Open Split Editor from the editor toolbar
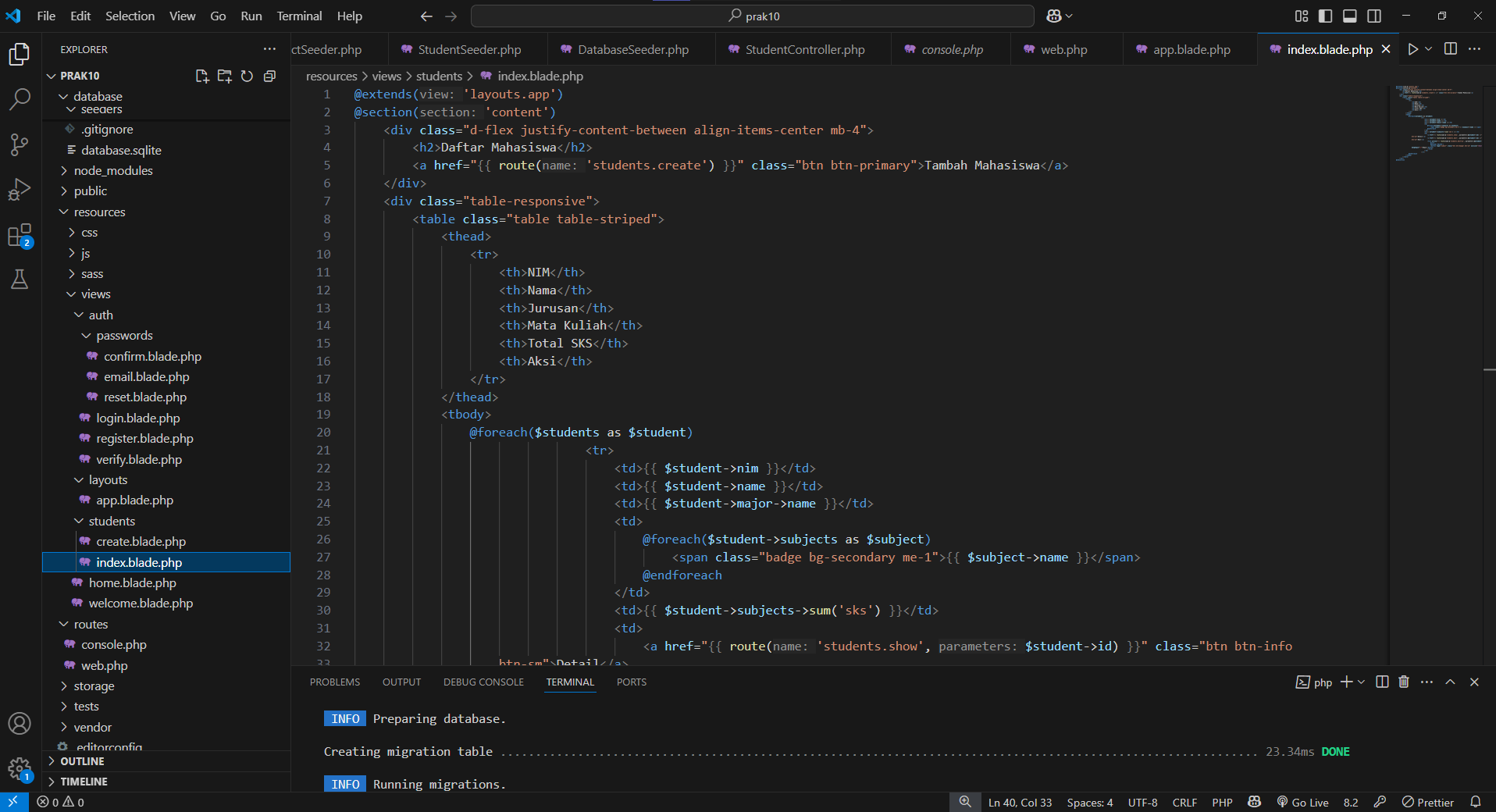Viewport: 1496px width, 812px height. tap(1451, 48)
